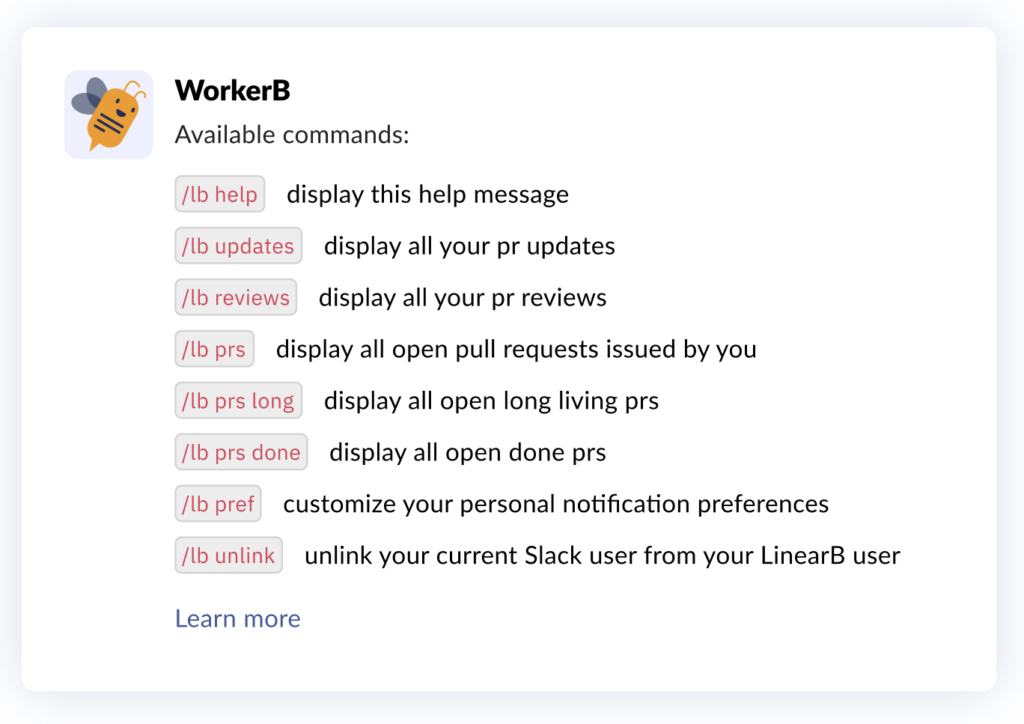Click the /lb prs command tag
Image resolution: width=1024 pixels, height=724 pixels.
214,349
